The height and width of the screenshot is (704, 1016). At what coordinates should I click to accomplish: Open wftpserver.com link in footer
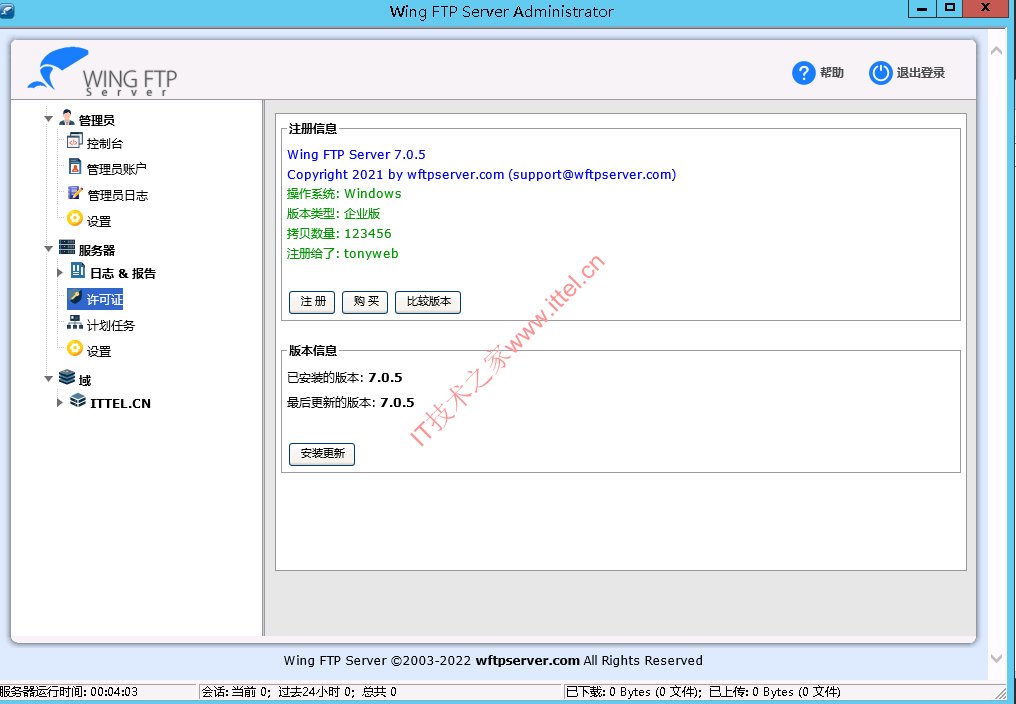click(x=527, y=661)
